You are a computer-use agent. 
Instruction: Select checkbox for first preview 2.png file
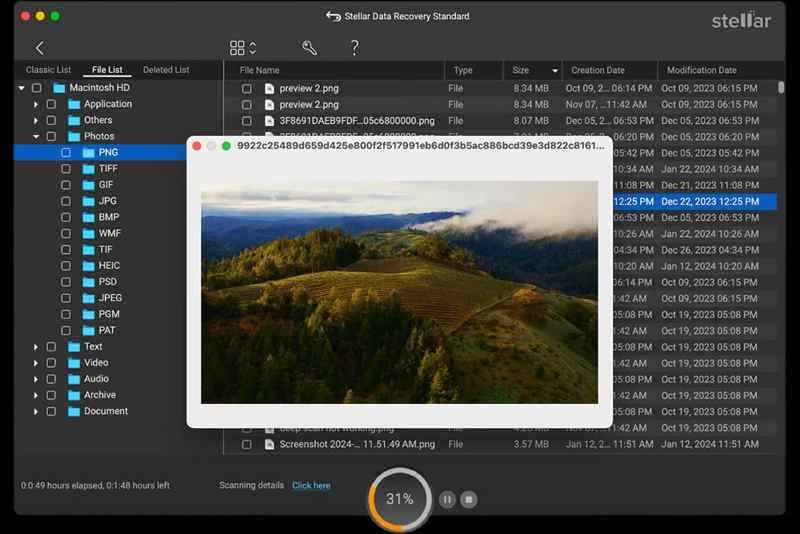pyautogui.click(x=247, y=88)
